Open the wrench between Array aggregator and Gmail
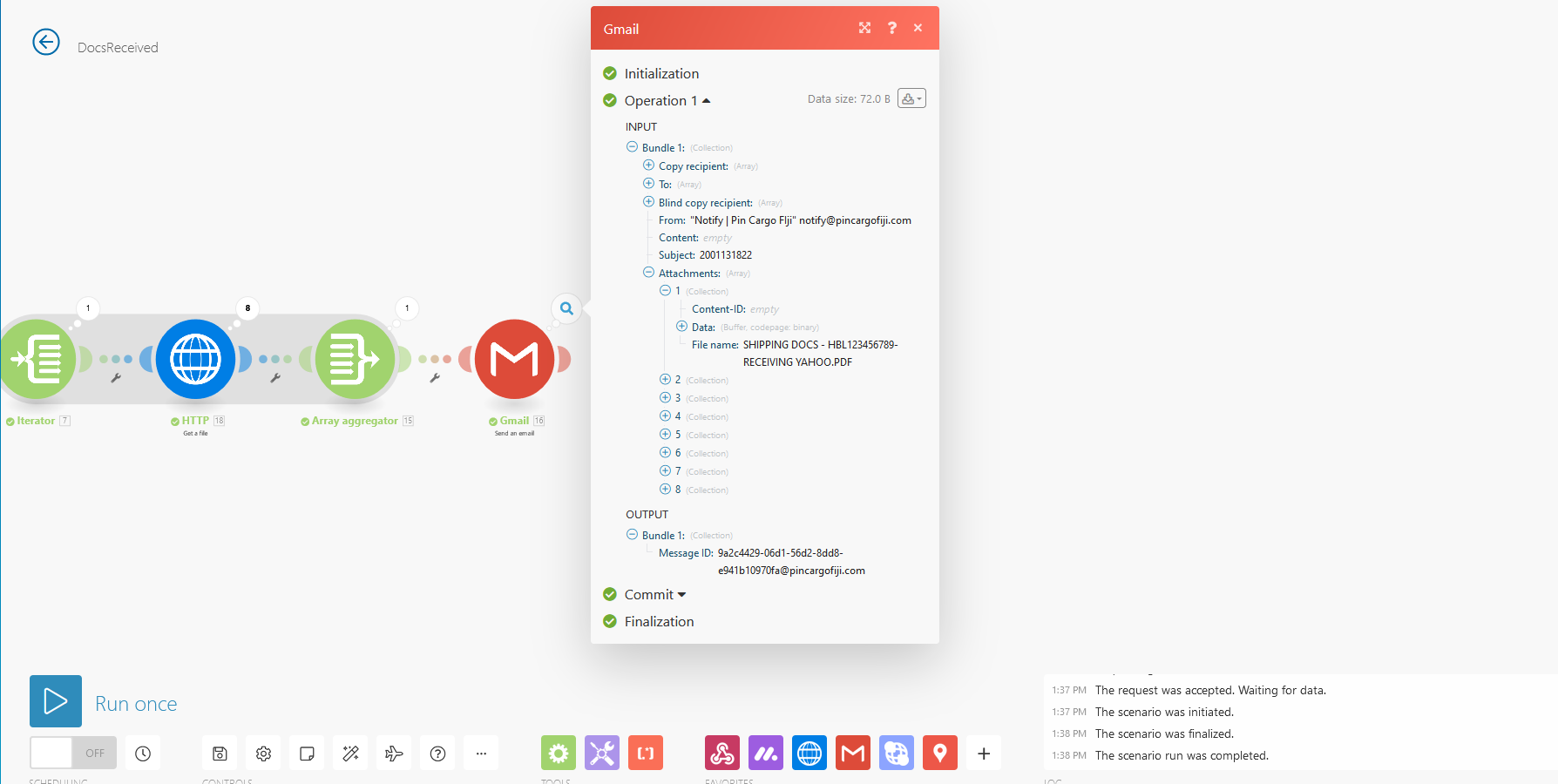Screen dimensions: 1558x784 click(x=435, y=378)
